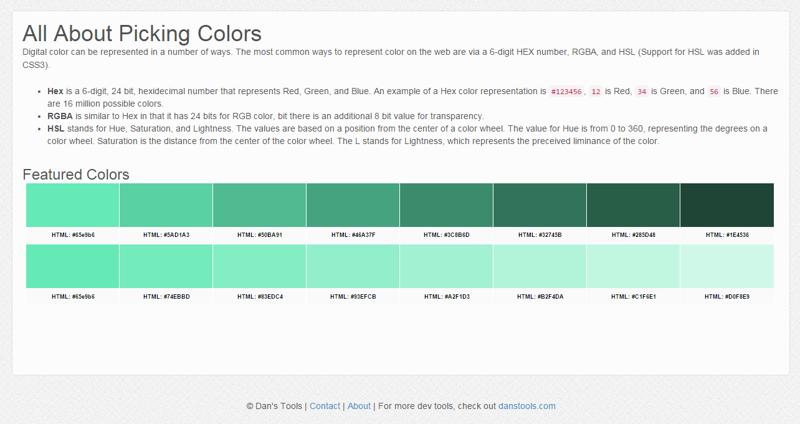Click the '© Dan's Tools' footer text
800x424 pixels.
[274, 406]
